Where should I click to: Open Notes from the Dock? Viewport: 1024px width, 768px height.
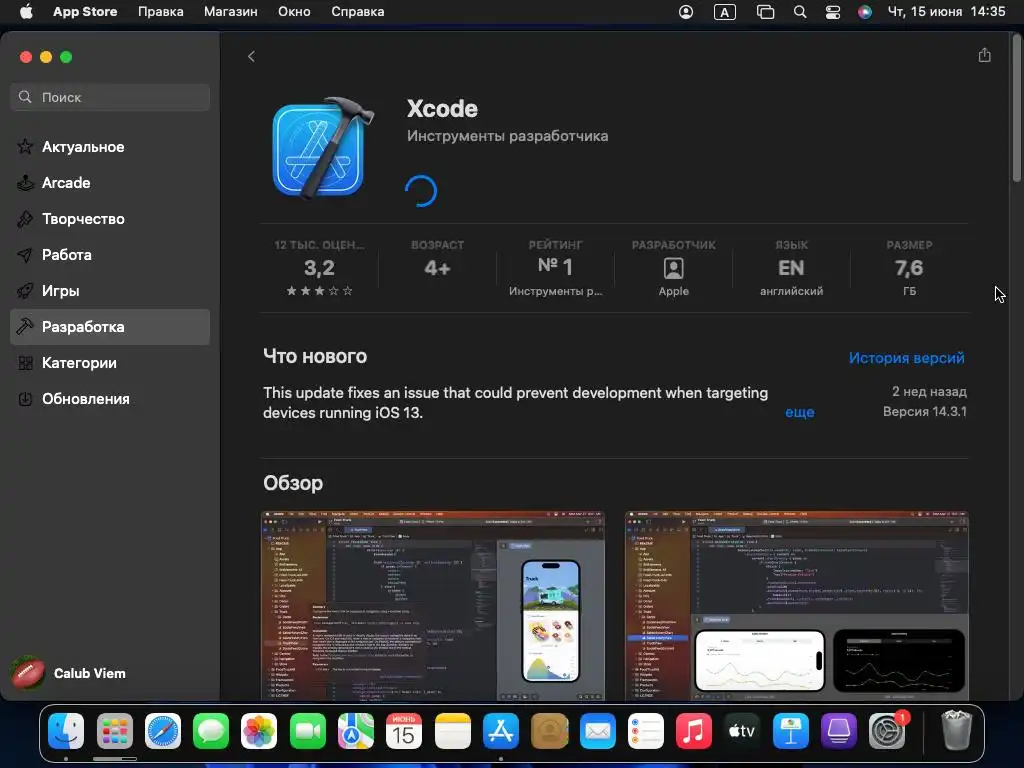tap(453, 731)
